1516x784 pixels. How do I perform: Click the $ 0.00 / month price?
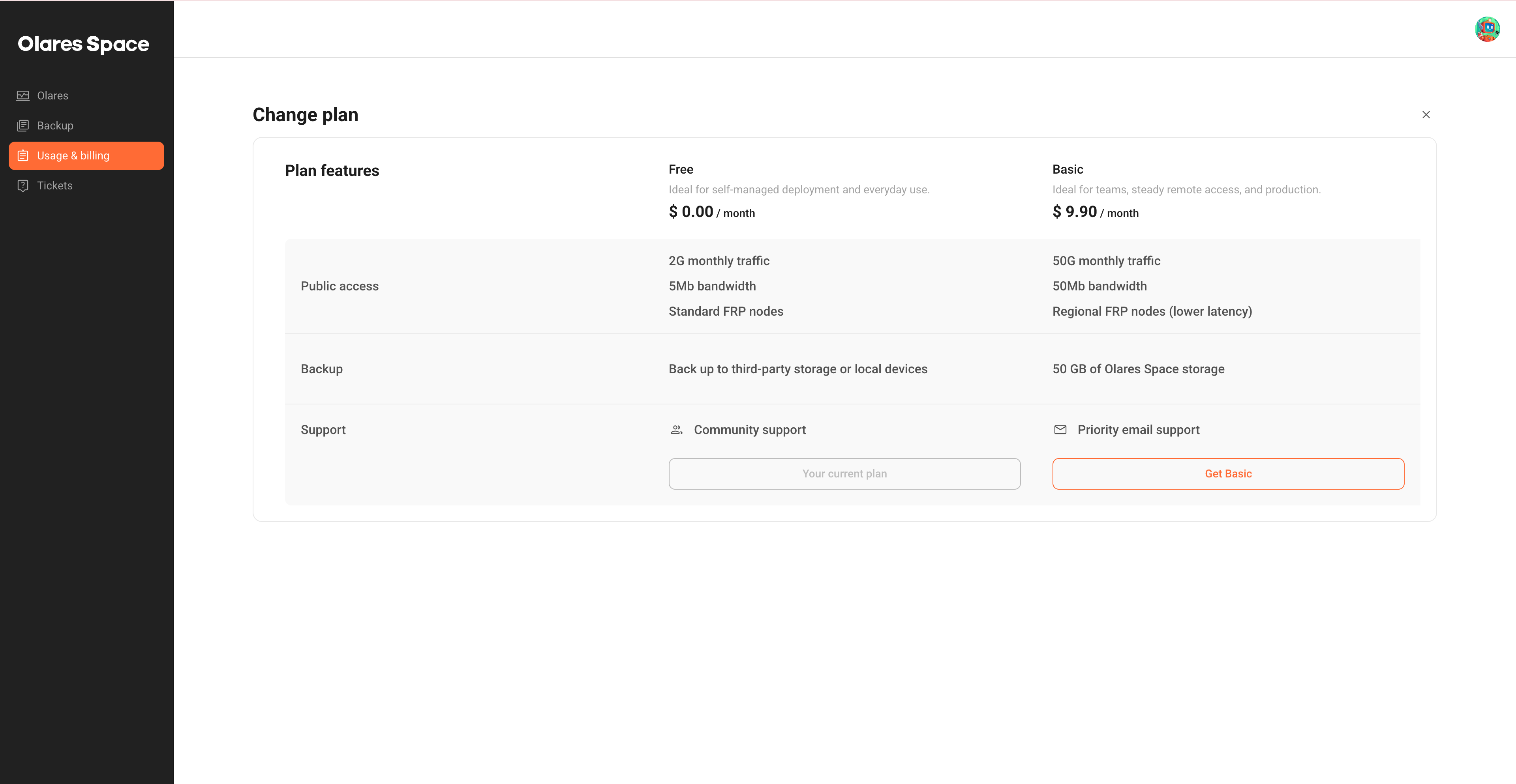711,212
